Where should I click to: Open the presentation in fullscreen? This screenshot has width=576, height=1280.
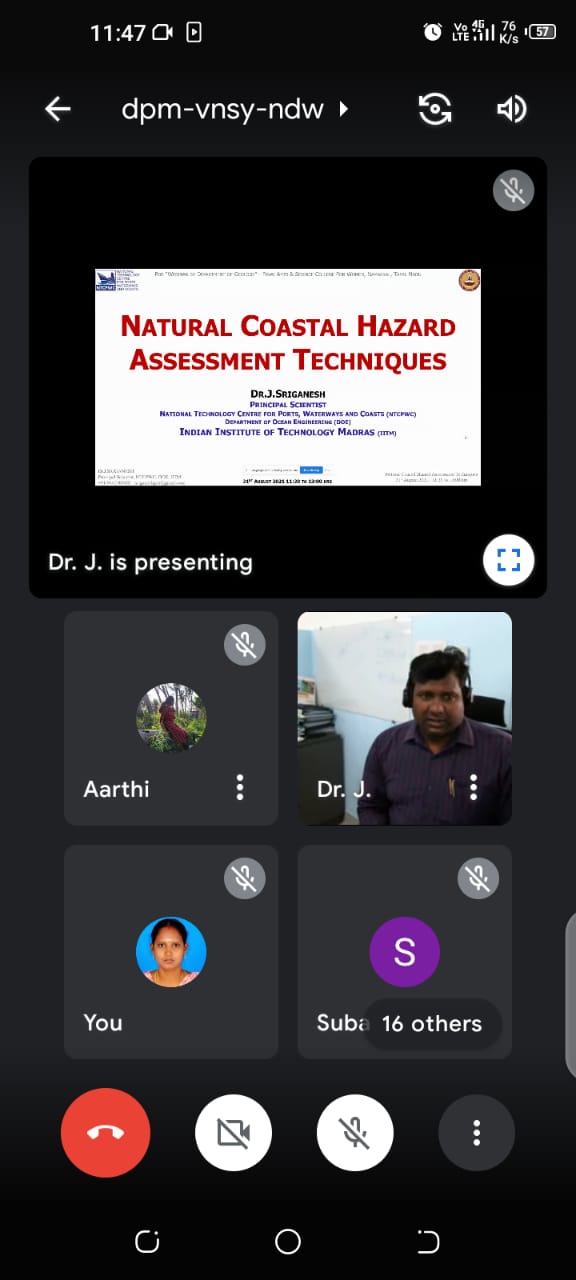point(508,561)
